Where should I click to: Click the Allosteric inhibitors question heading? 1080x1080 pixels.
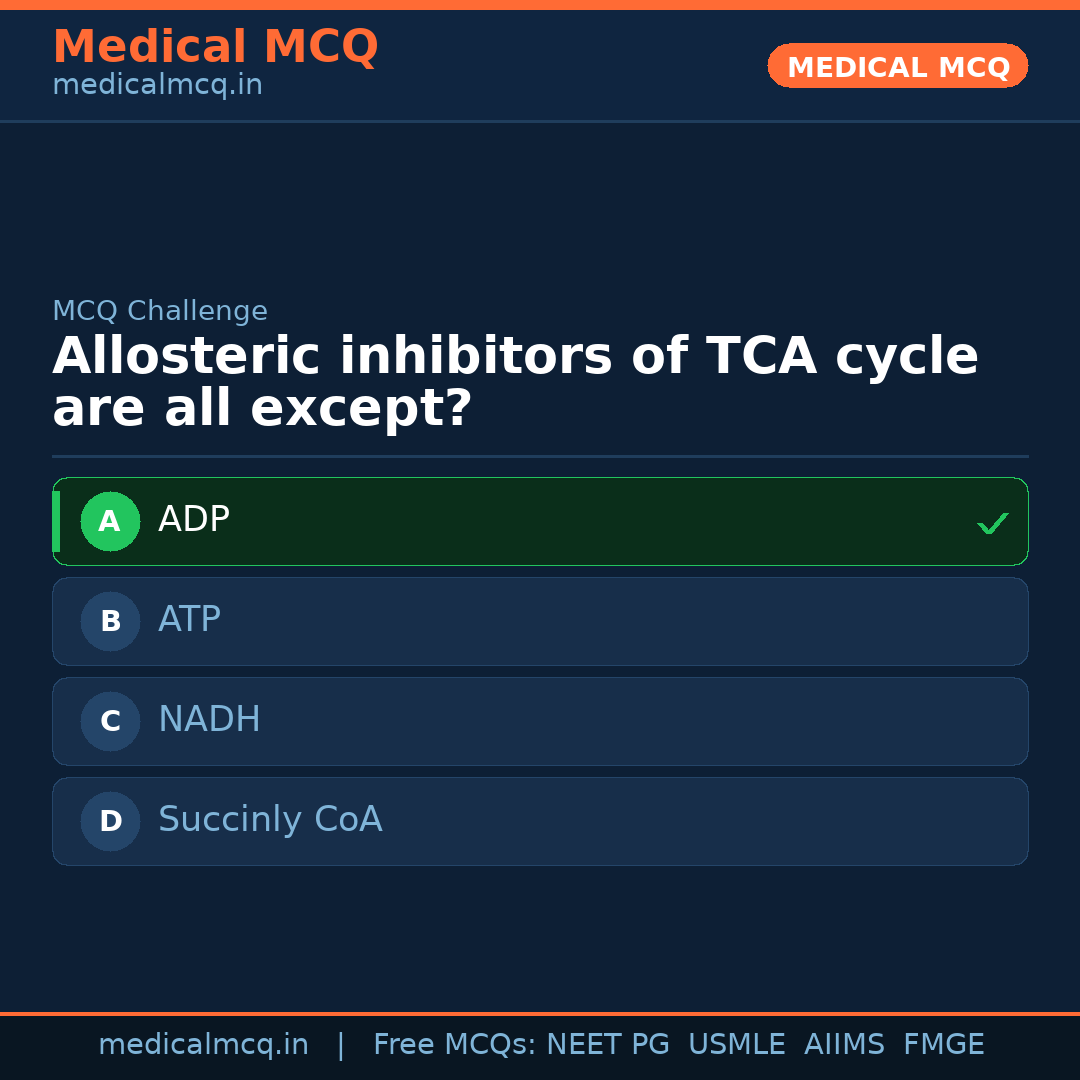pos(515,383)
